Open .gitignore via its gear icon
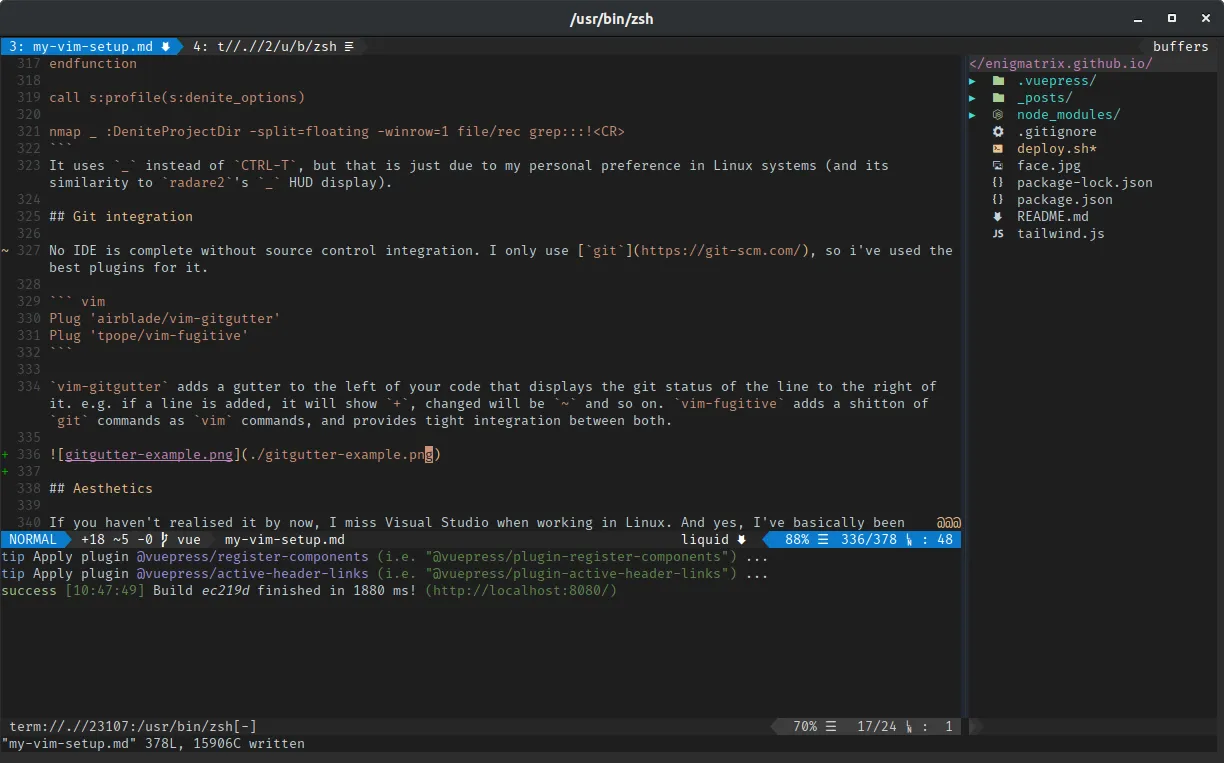 coord(998,131)
